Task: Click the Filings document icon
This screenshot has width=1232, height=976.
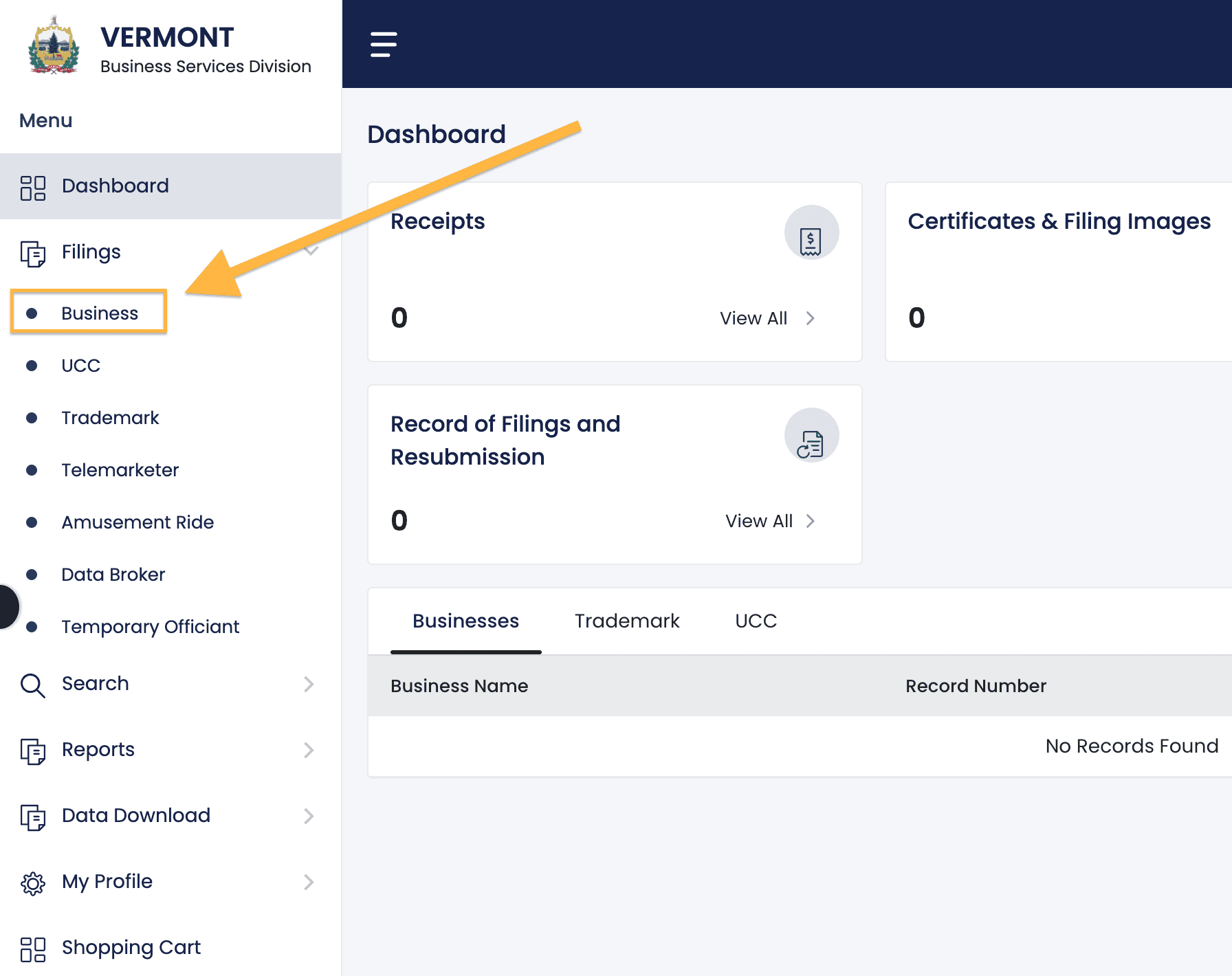Action: tap(32, 252)
